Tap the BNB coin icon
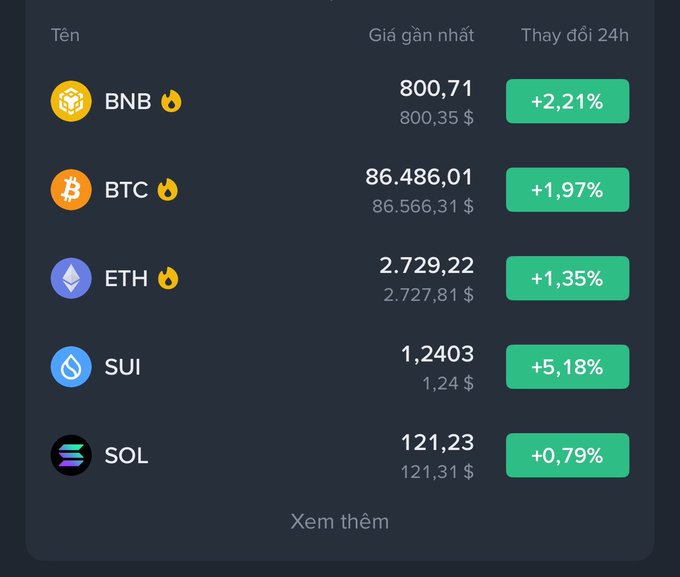 (x=71, y=101)
